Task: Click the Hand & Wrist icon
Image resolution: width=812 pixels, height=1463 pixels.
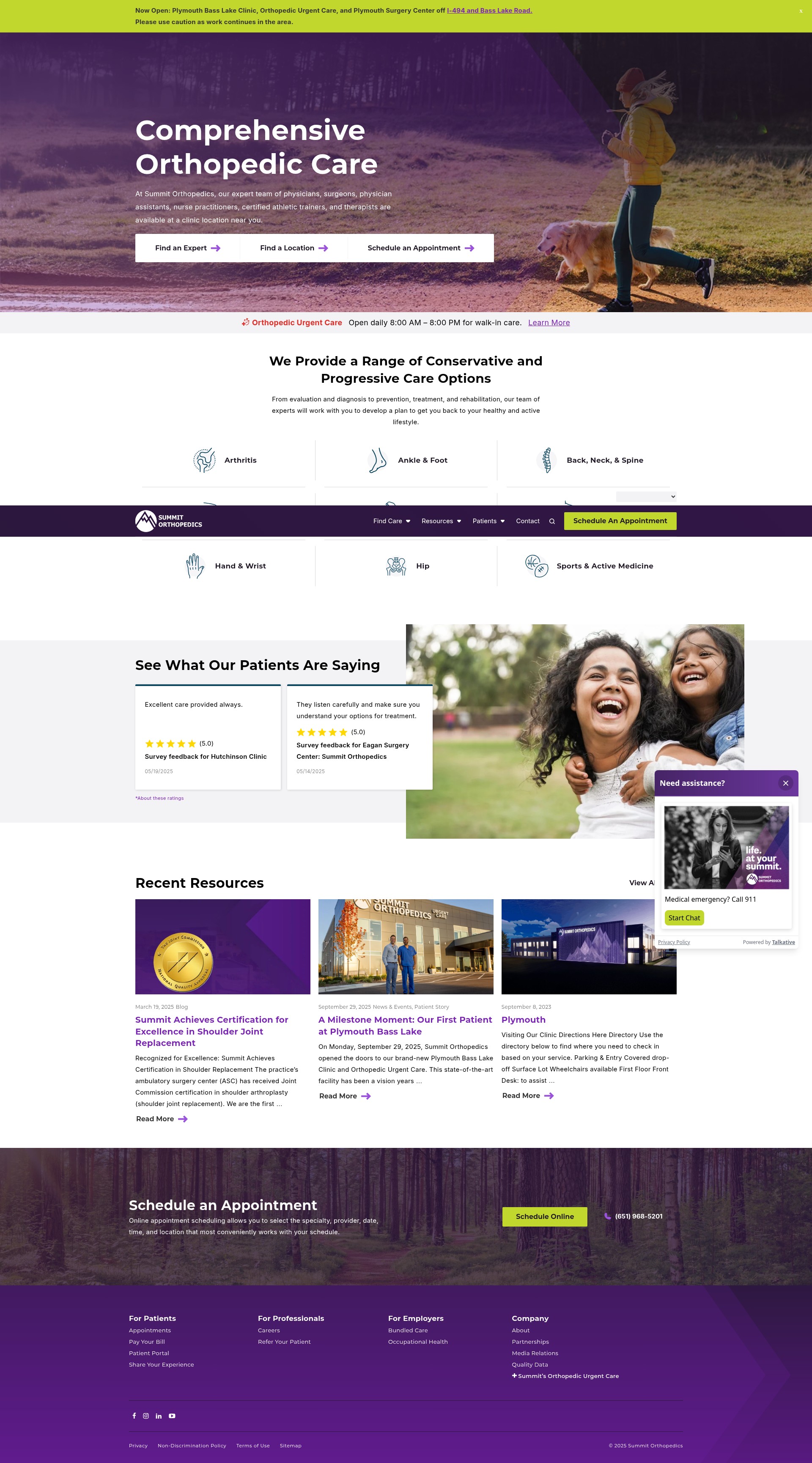Action: 195,565
